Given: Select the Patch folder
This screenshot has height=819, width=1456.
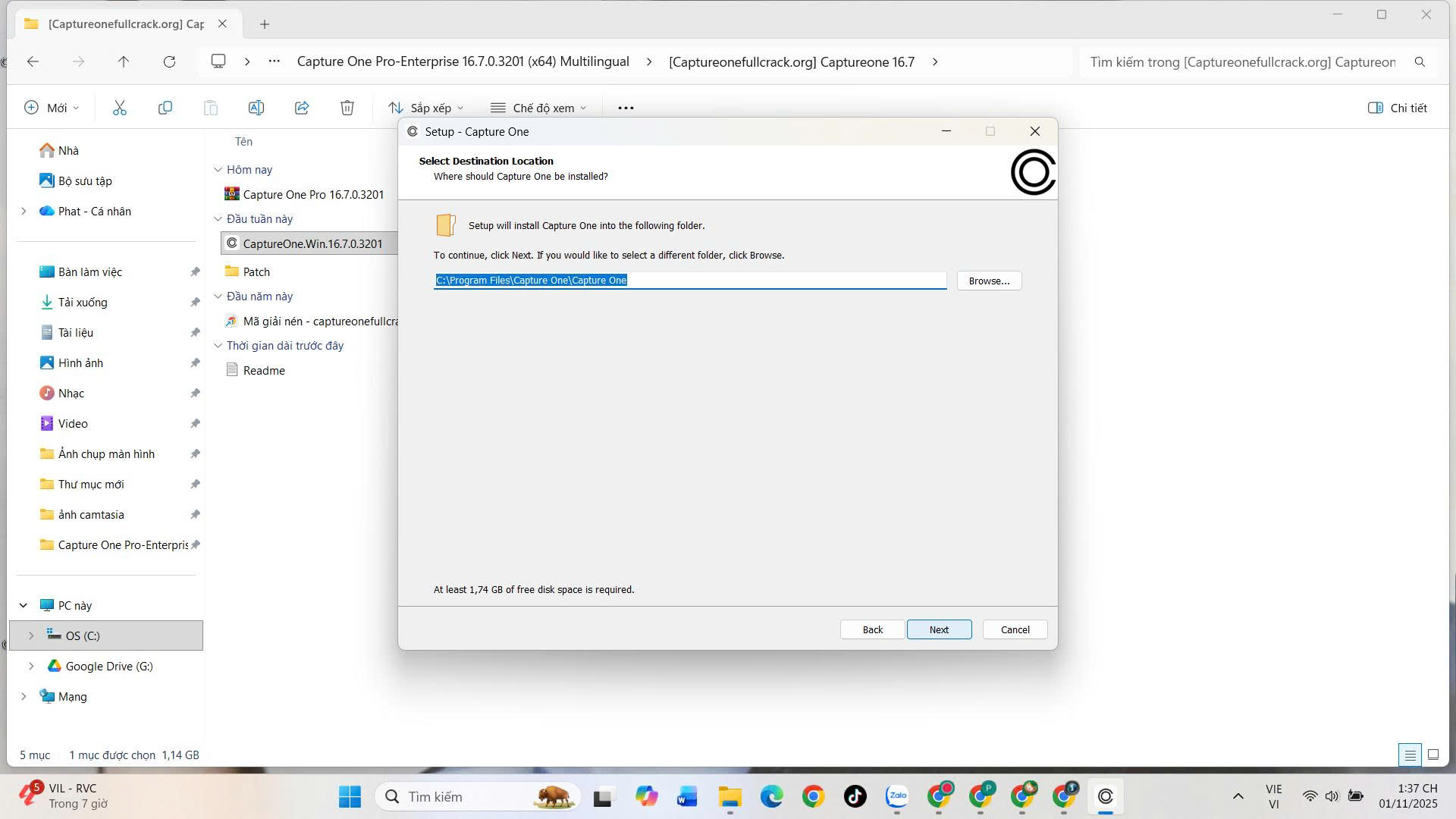Looking at the screenshot, I should point(256,271).
